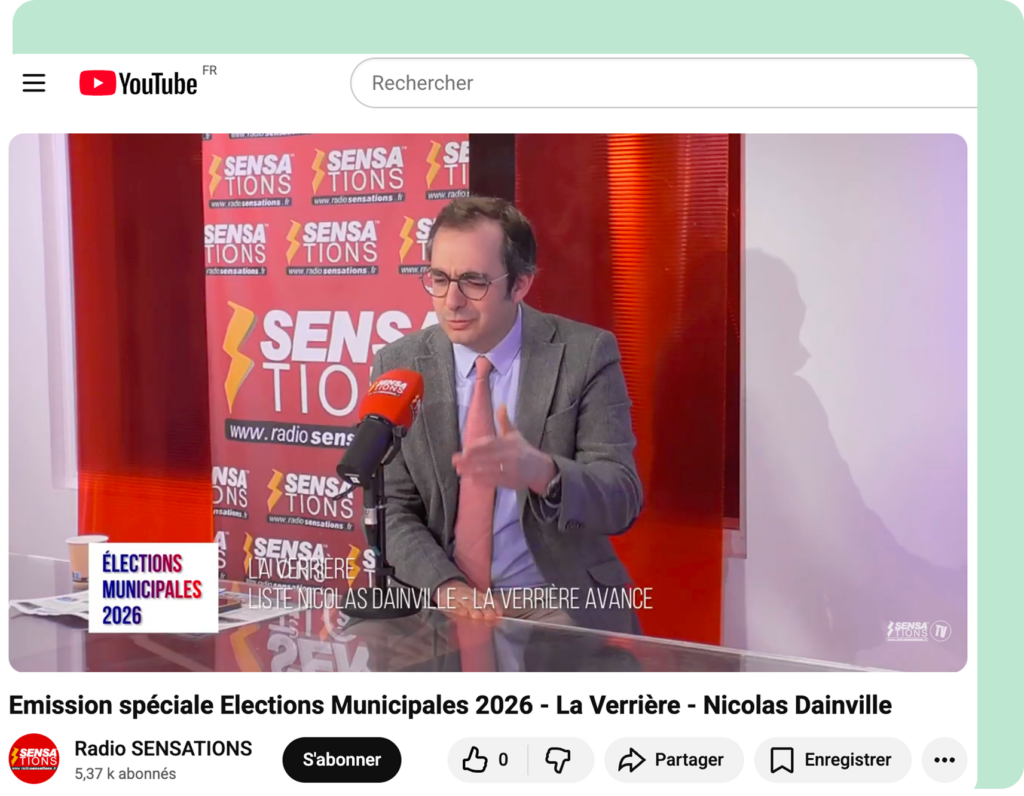The image size is (1024, 796).
Task: Click the 5,37 k abonnés subscriber count
Action: (x=125, y=774)
